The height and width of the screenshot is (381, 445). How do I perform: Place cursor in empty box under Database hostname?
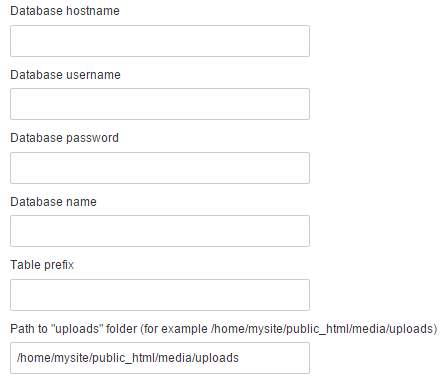[160, 41]
